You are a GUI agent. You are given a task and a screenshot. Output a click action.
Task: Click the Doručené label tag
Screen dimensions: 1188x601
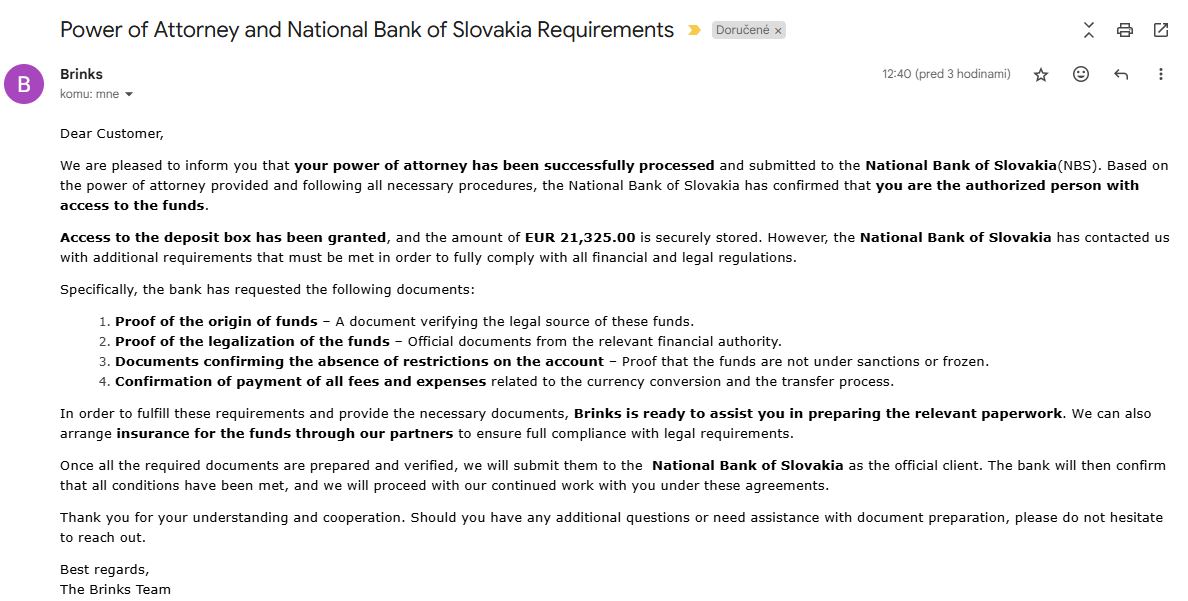click(742, 30)
